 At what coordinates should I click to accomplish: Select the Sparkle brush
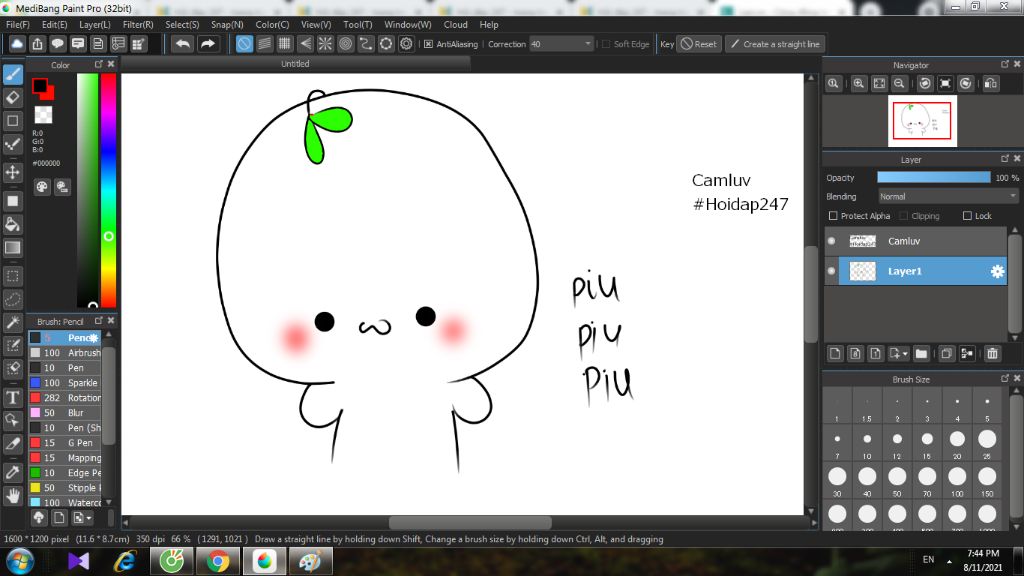(x=65, y=383)
